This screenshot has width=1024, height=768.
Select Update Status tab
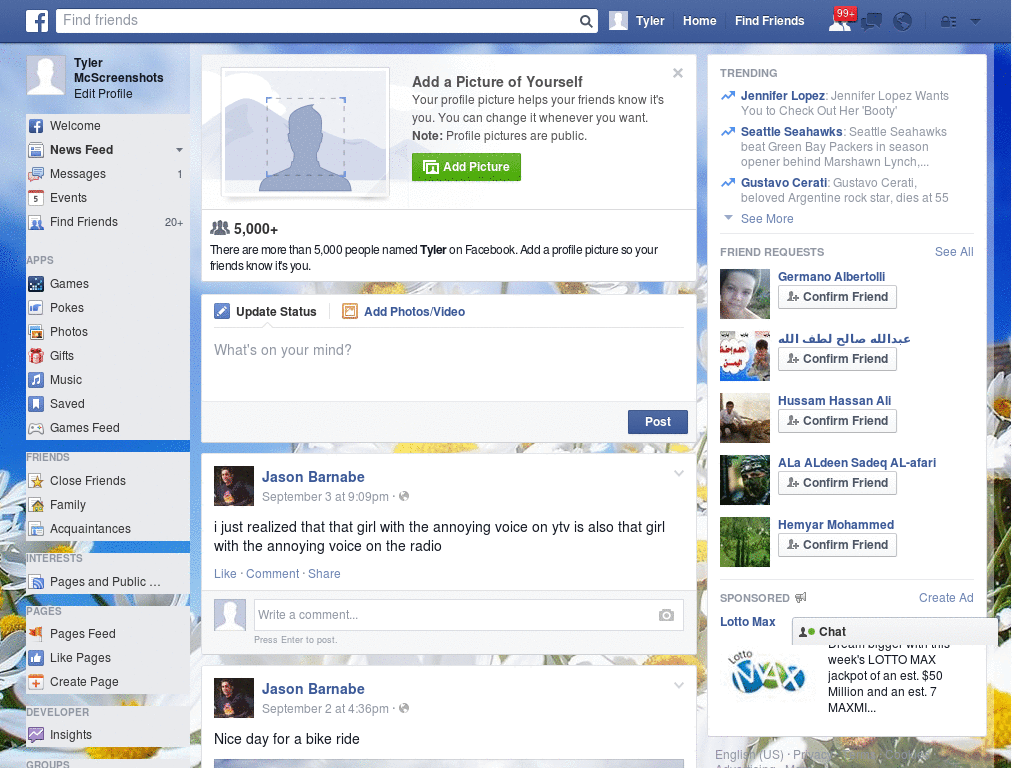265,312
